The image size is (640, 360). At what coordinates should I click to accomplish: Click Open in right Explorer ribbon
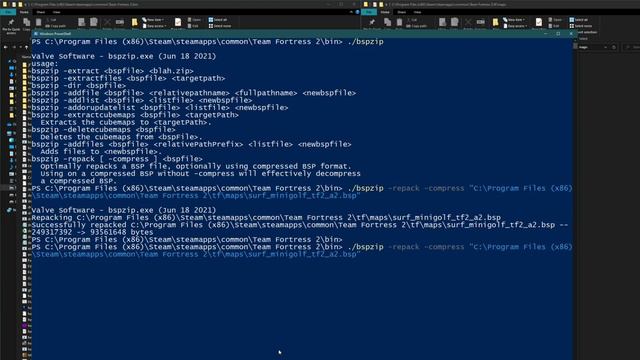[555, 20]
